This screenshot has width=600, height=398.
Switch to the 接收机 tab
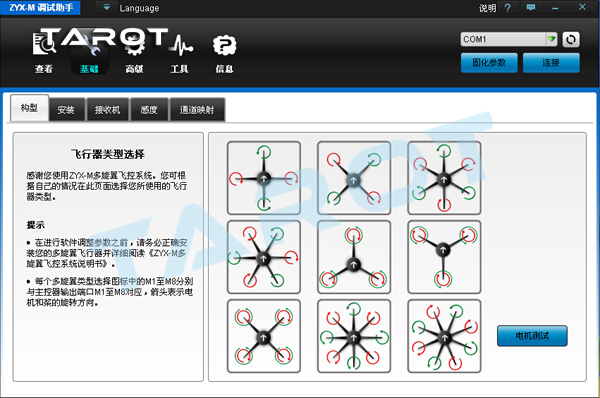click(x=108, y=110)
